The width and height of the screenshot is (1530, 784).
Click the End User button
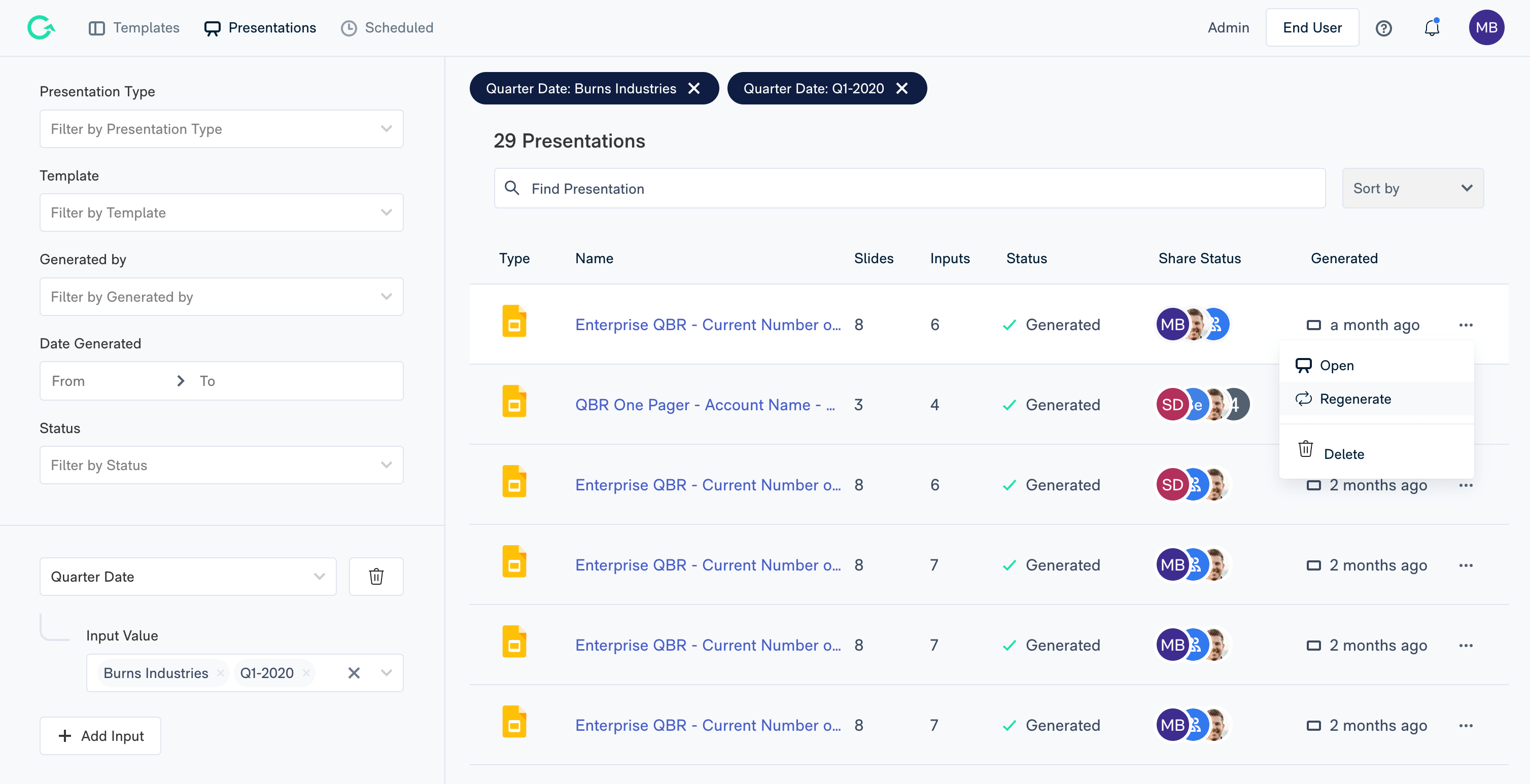(x=1311, y=28)
